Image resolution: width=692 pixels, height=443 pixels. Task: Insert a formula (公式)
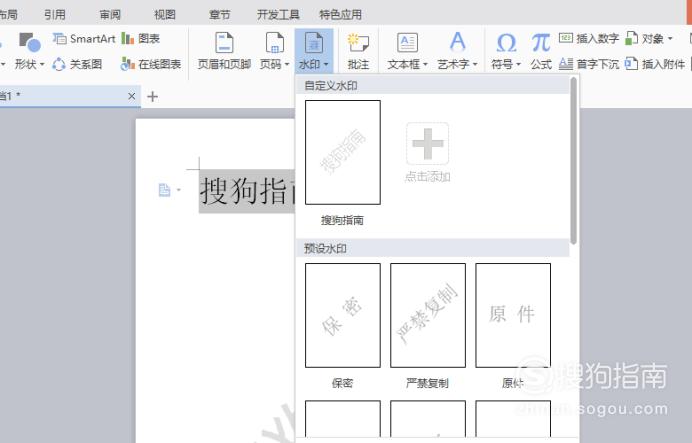click(541, 51)
